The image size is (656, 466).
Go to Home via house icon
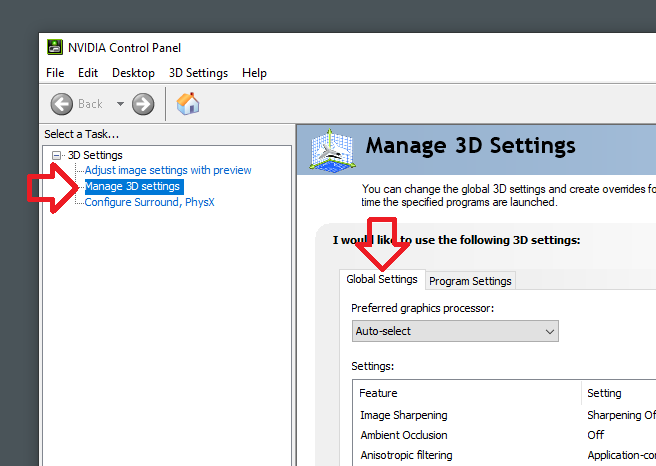point(188,104)
